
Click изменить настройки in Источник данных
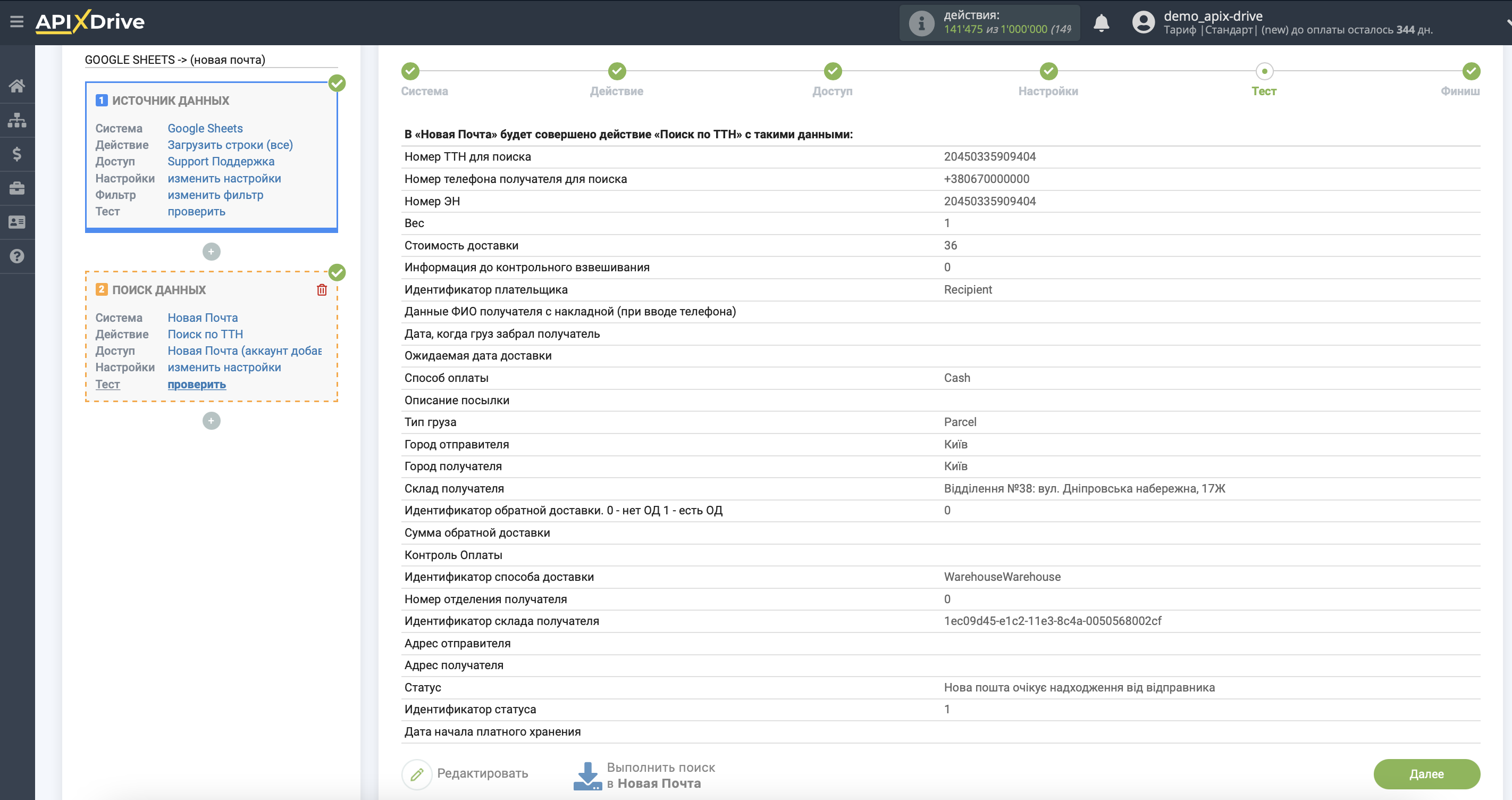click(224, 178)
